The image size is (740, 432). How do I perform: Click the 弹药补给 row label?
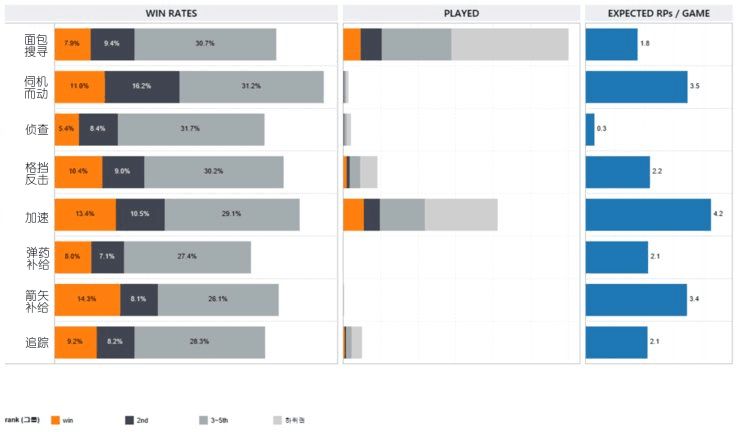[x=35, y=258]
